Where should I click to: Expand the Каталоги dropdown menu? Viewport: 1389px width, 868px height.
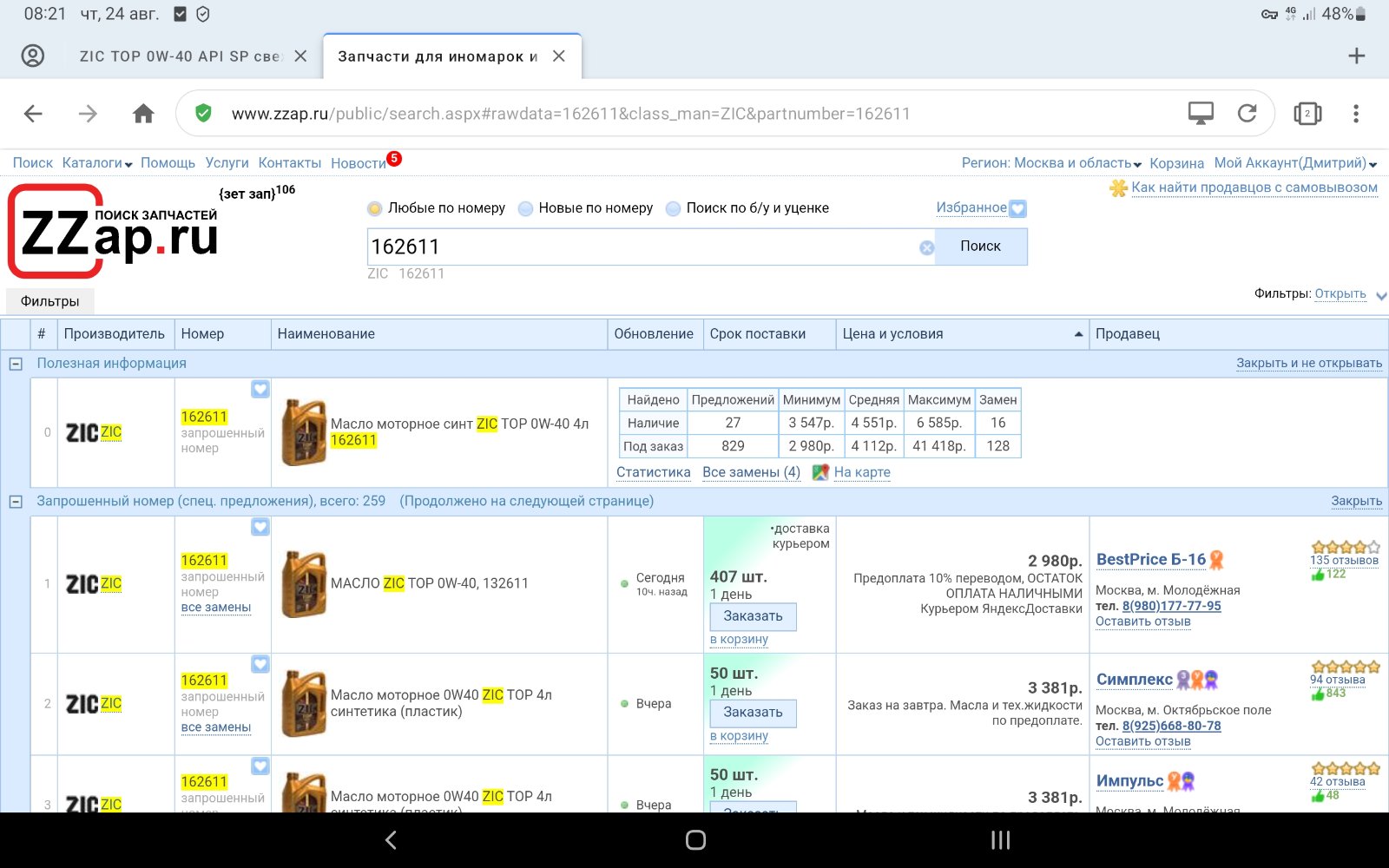click(x=97, y=163)
